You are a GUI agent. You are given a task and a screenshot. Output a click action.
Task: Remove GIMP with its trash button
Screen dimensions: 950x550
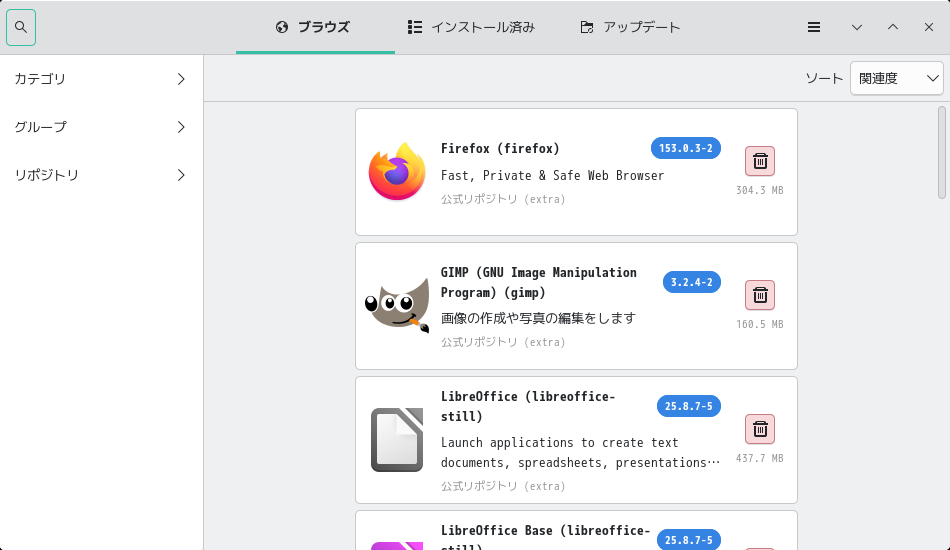click(x=760, y=295)
